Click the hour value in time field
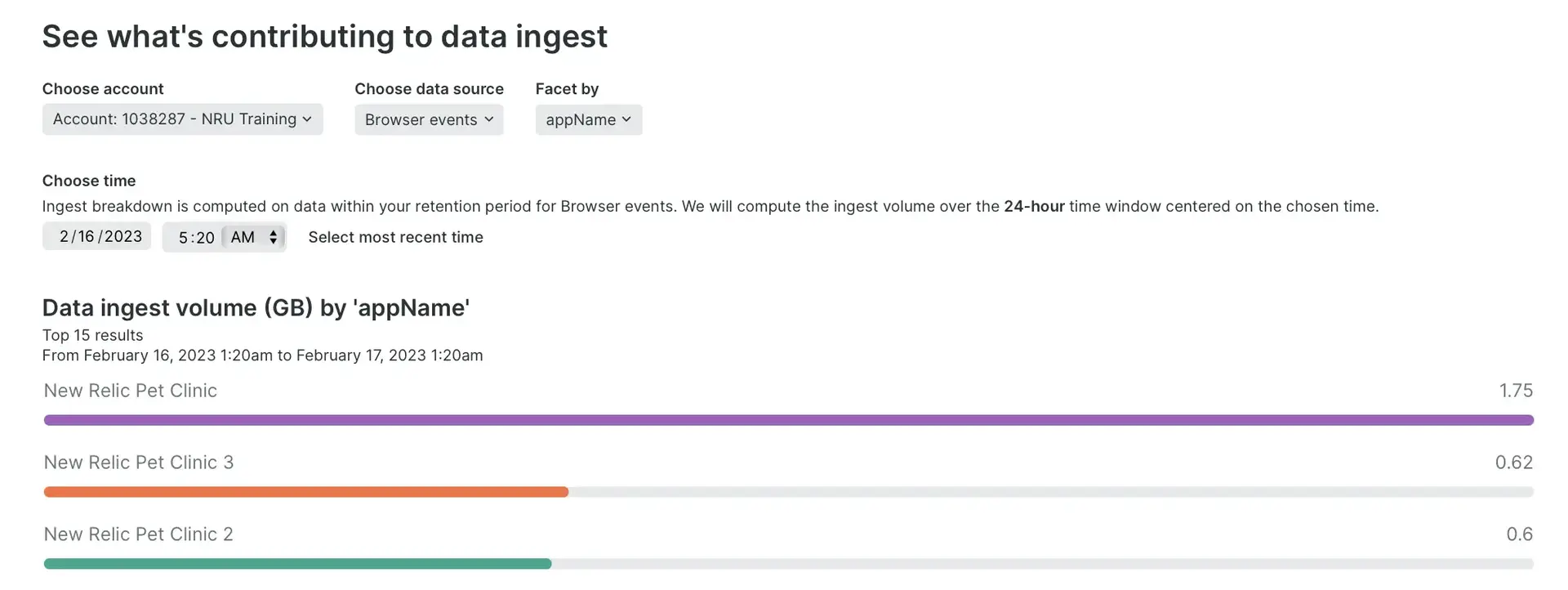 point(183,238)
